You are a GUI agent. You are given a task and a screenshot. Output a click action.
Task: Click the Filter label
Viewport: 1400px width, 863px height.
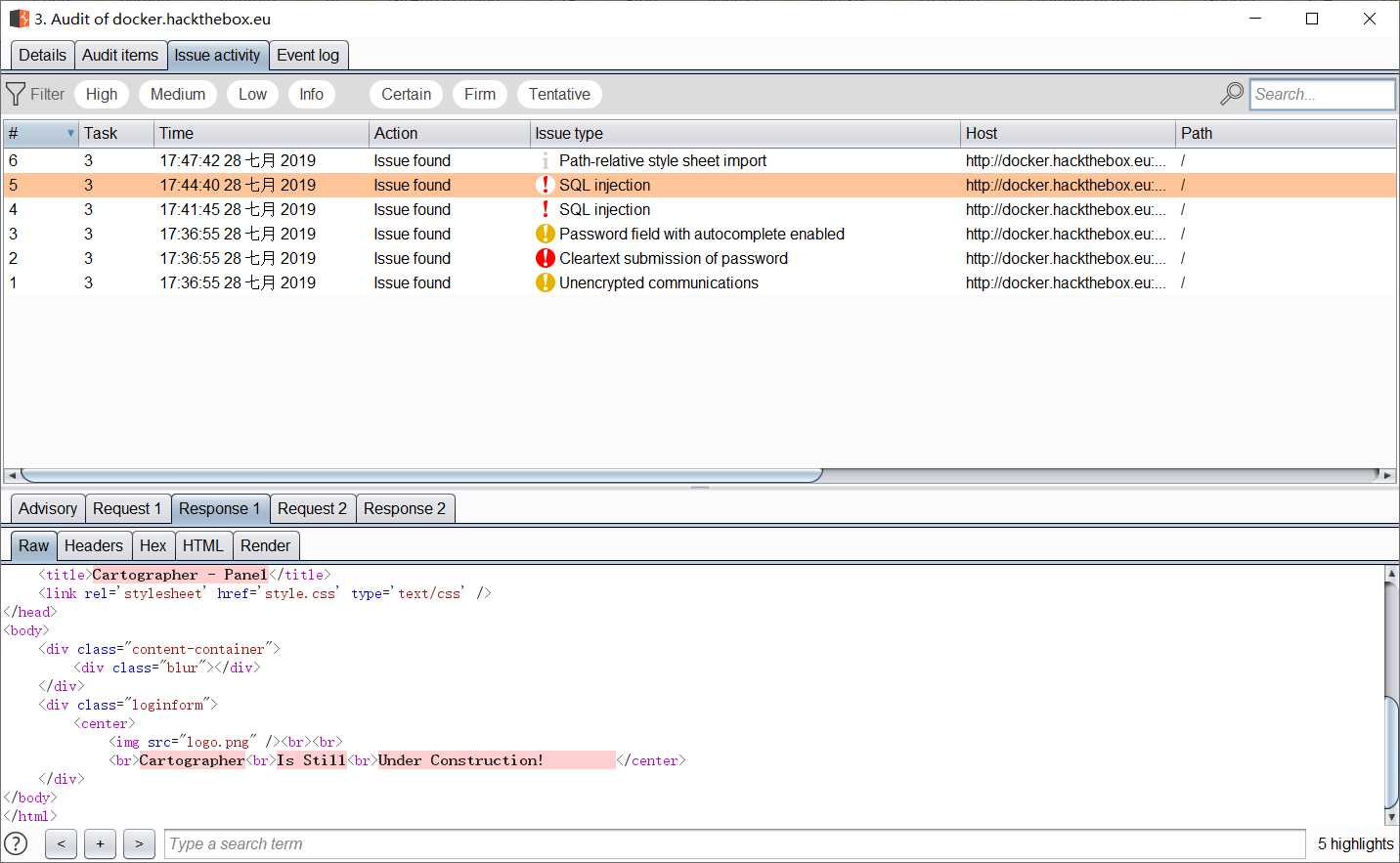[x=47, y=94]
